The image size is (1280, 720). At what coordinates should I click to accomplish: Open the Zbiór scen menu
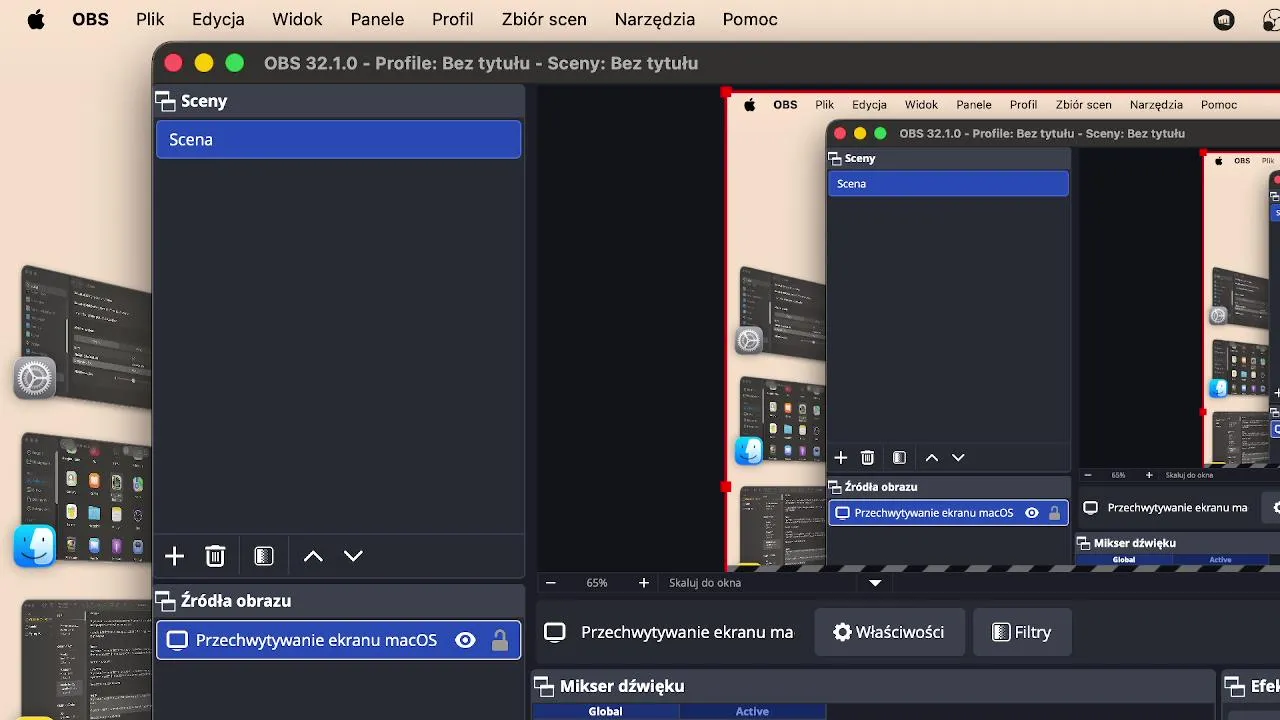point(544,20)
